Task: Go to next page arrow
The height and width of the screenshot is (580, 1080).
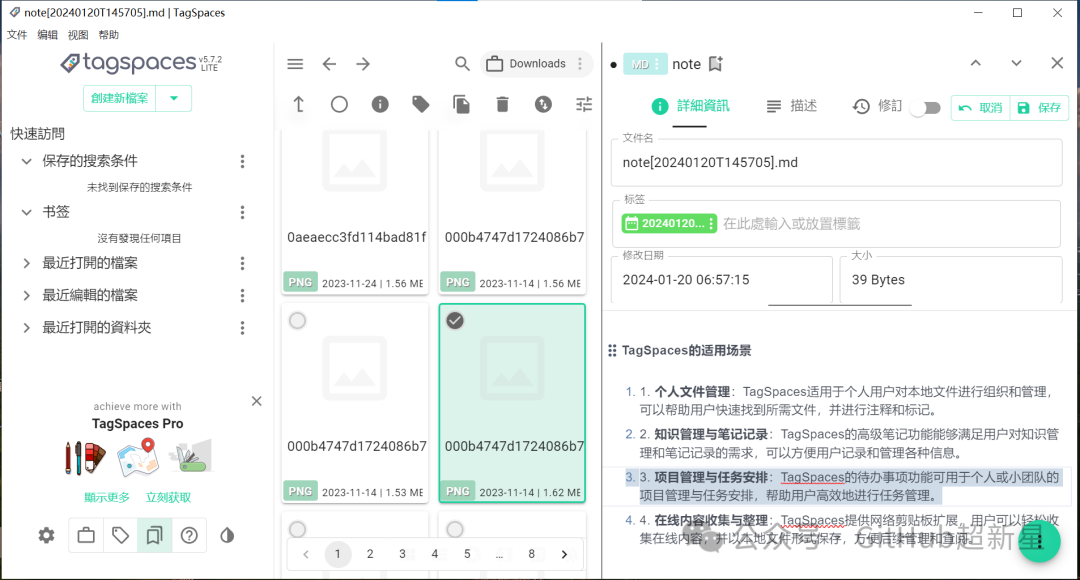Action: click(564, 554)
